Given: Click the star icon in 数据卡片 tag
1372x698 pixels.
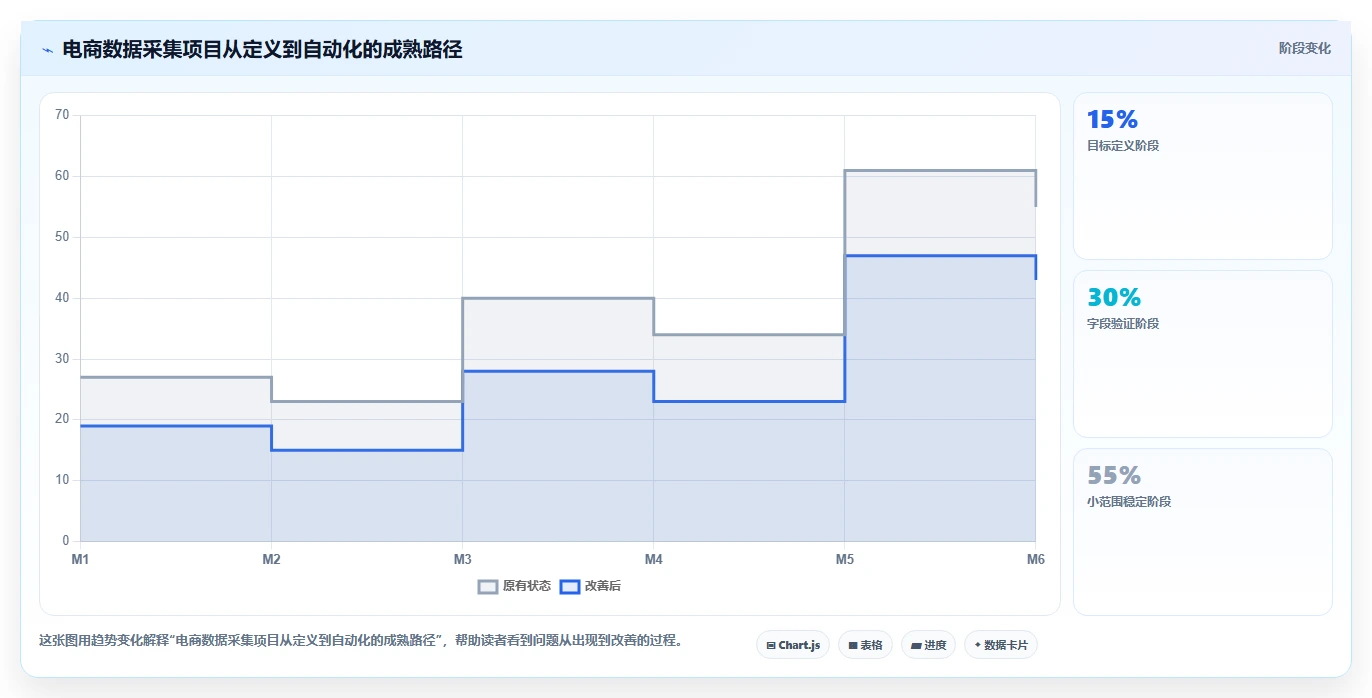Looking at the screenshot, I should tap(977, 645).
